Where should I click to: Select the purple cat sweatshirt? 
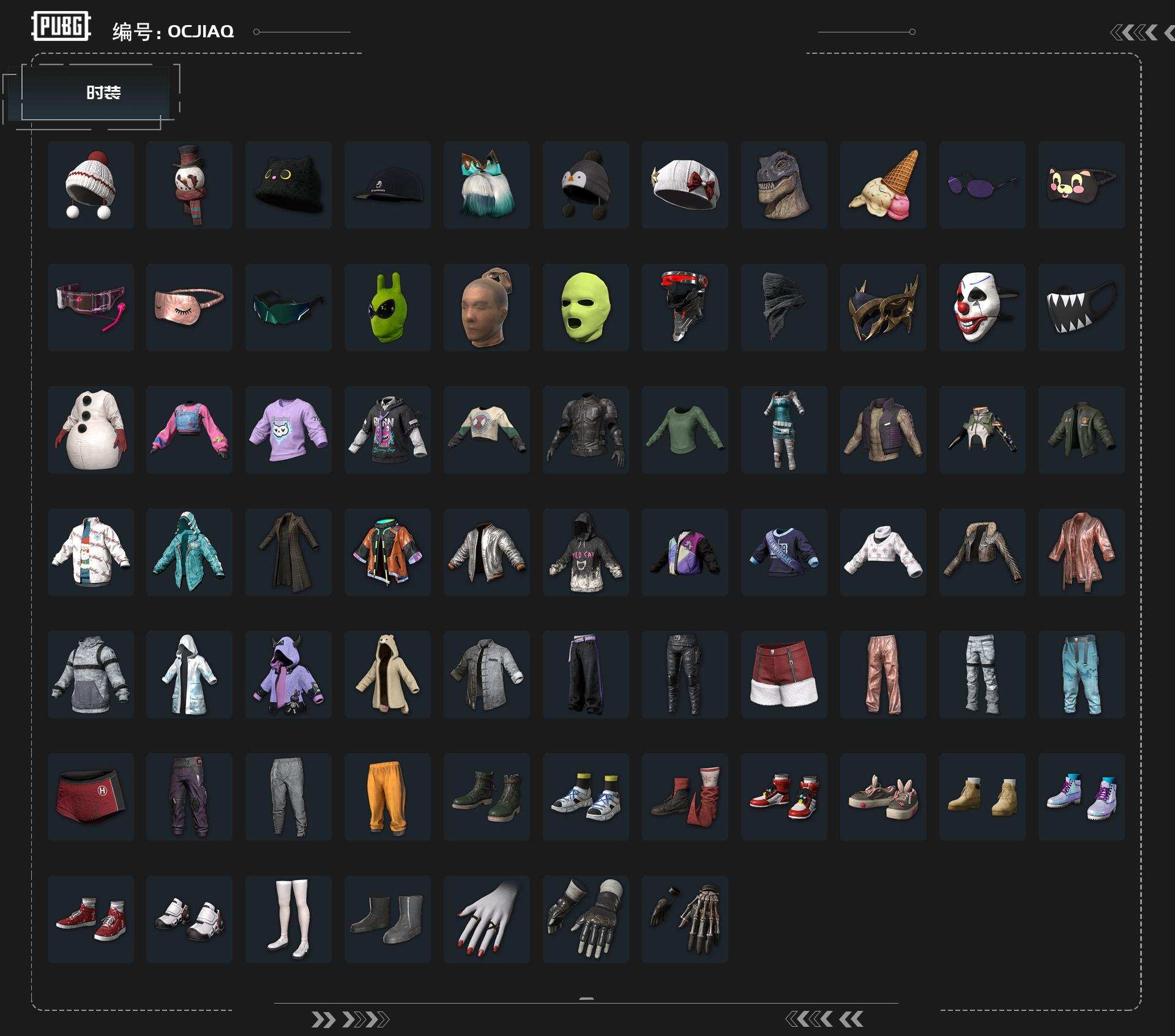tap(288, 430)
